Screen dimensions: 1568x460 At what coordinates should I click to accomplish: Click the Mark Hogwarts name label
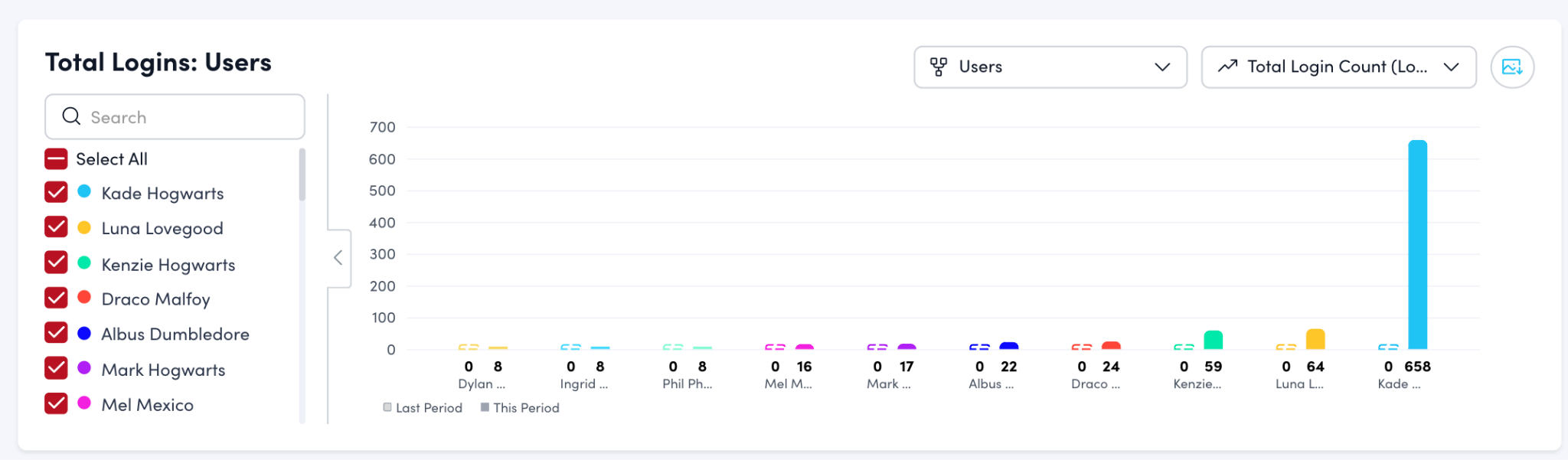[x=163, y=370]
